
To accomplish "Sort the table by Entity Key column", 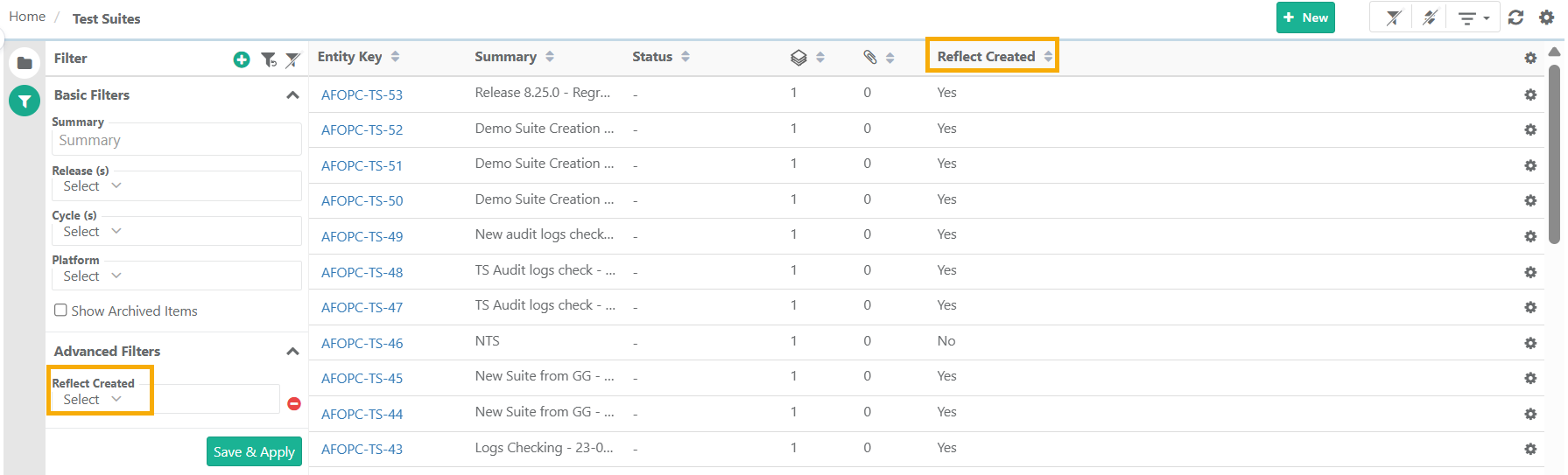I will 395,57.
